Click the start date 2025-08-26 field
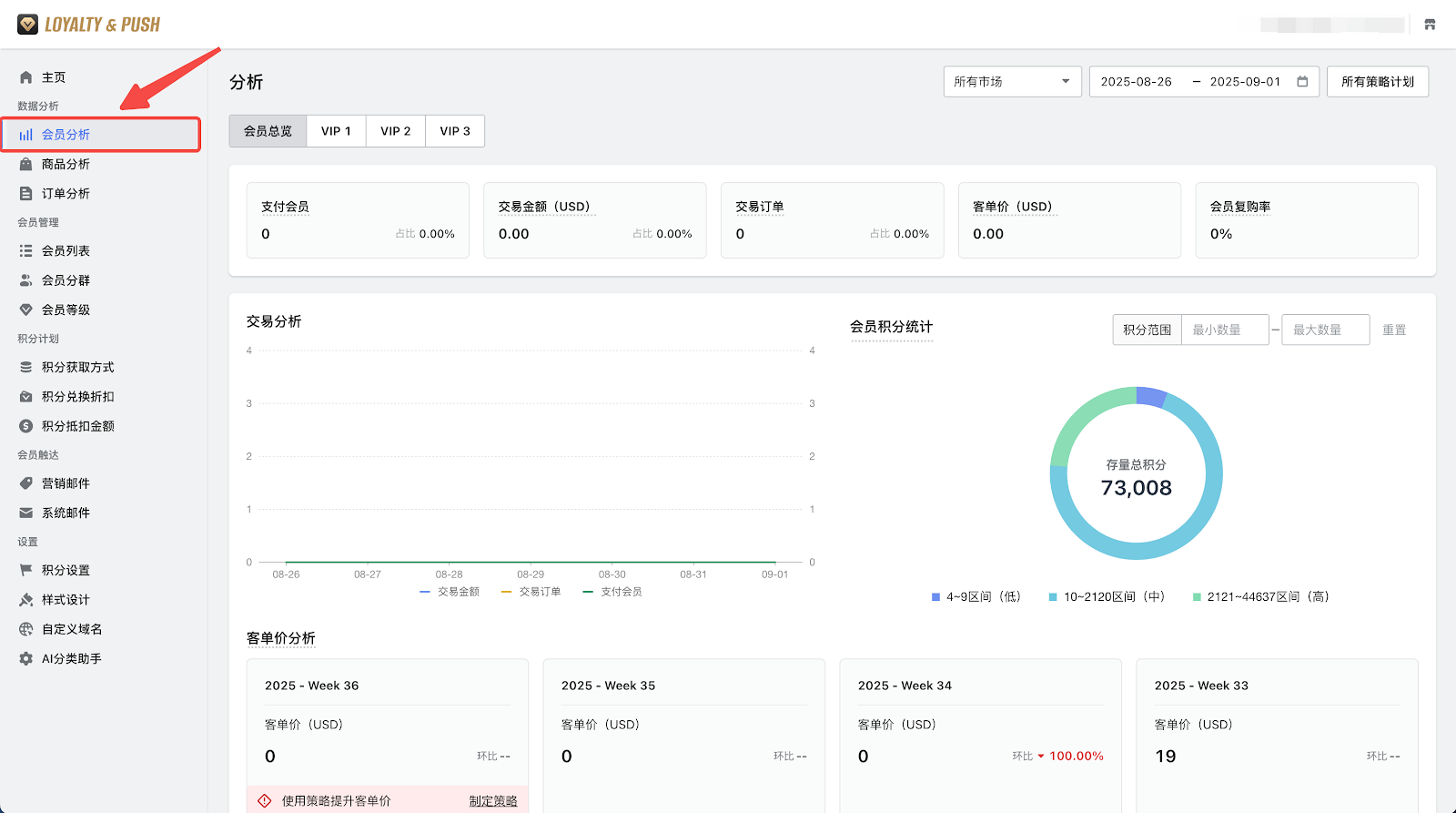 [1137, 81]
